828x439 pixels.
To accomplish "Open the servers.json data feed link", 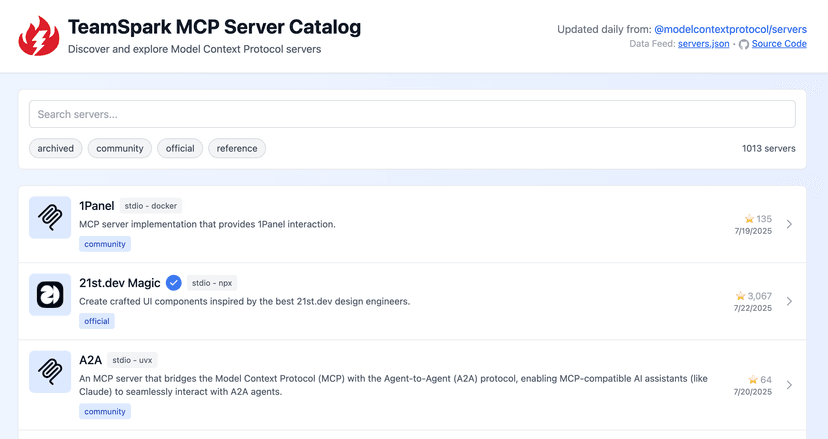I will pos(703,44).
